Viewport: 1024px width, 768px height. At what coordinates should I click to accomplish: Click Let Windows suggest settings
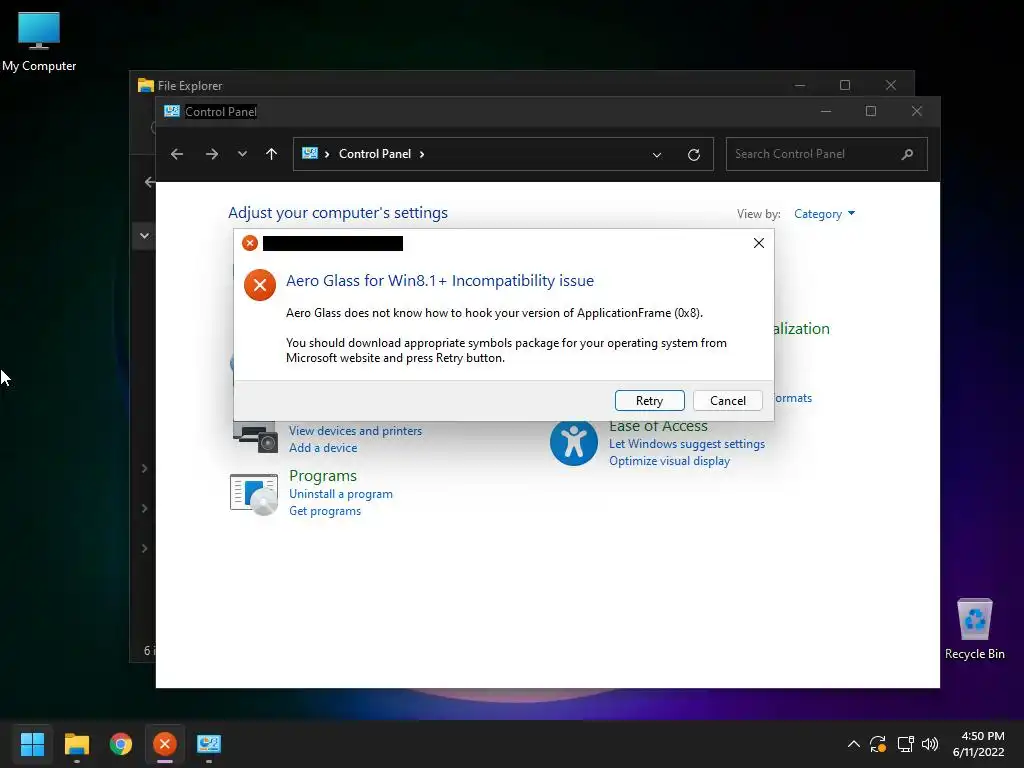pyautogui.click(x=687, y=444)
